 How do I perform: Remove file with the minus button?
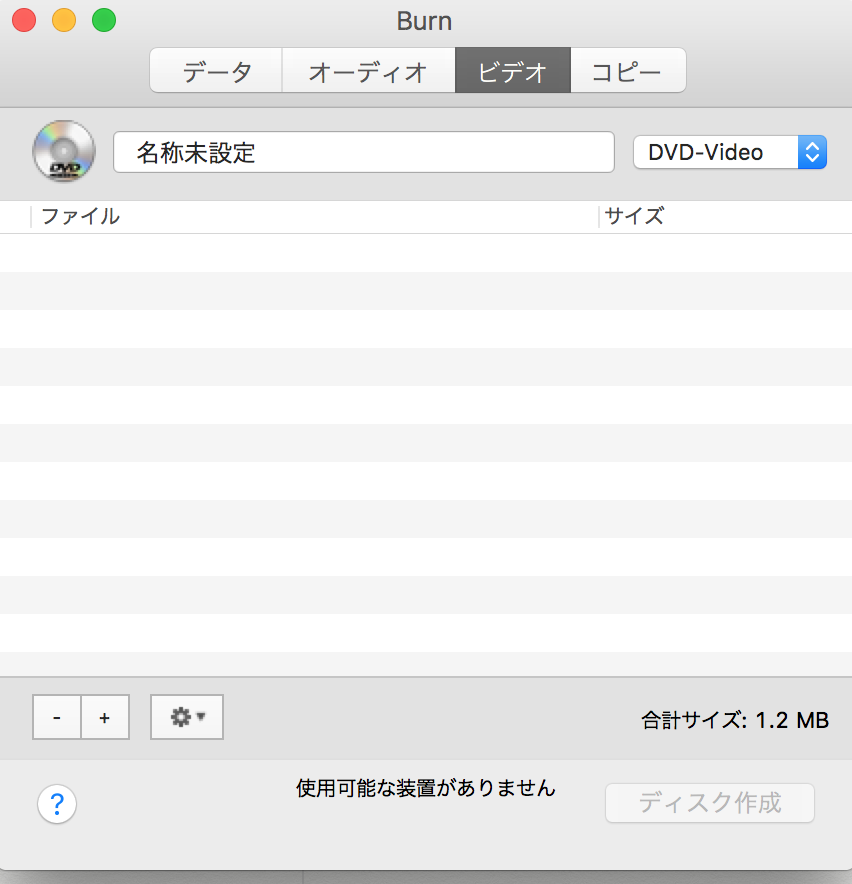click(x=57, y=717)
